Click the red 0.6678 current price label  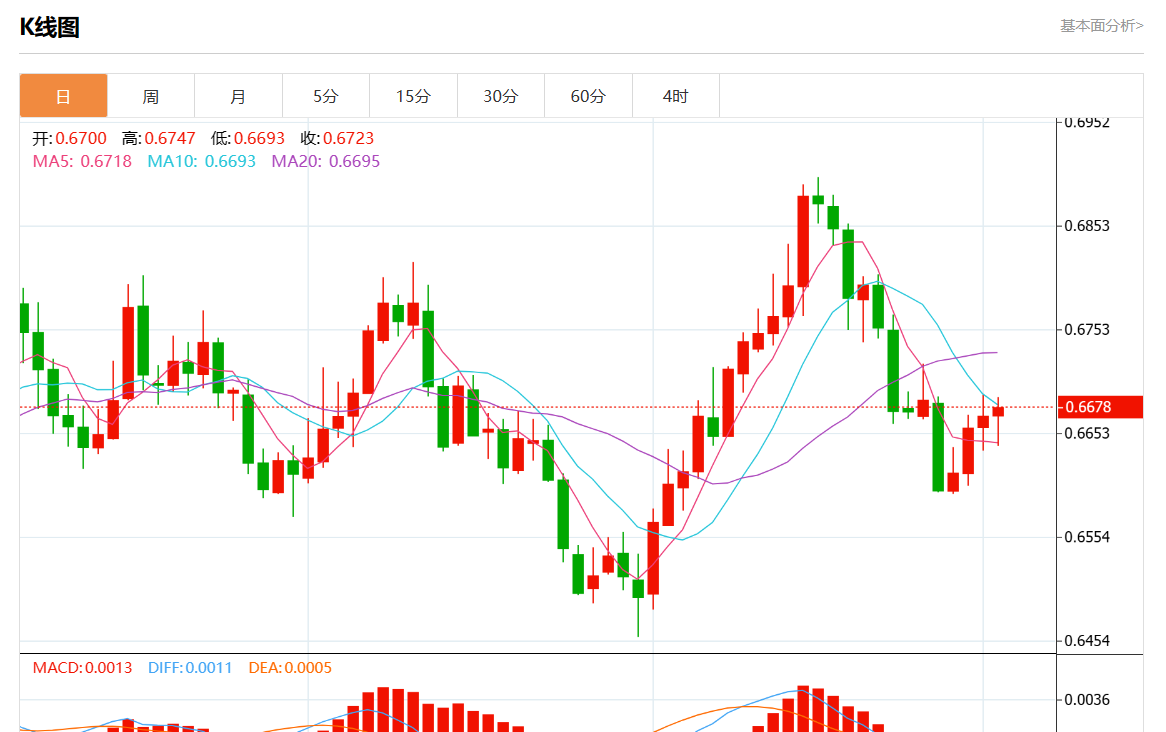(x=1100, y=407)
